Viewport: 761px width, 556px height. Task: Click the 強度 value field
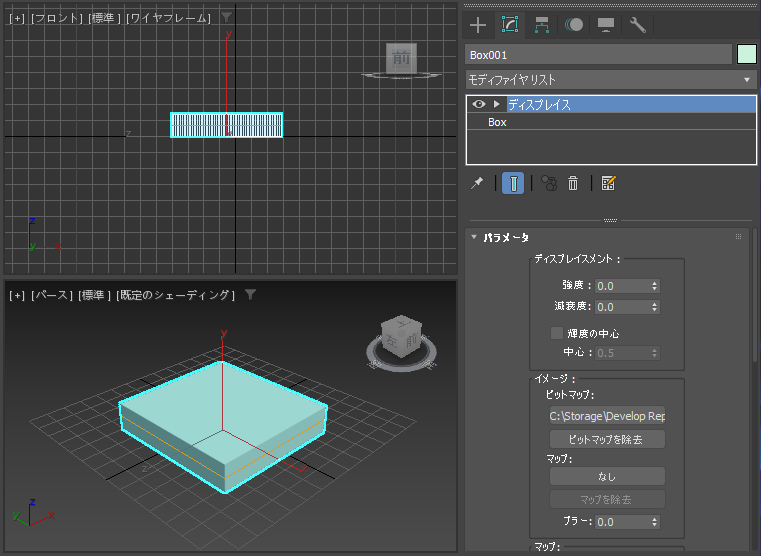(622, 286)
